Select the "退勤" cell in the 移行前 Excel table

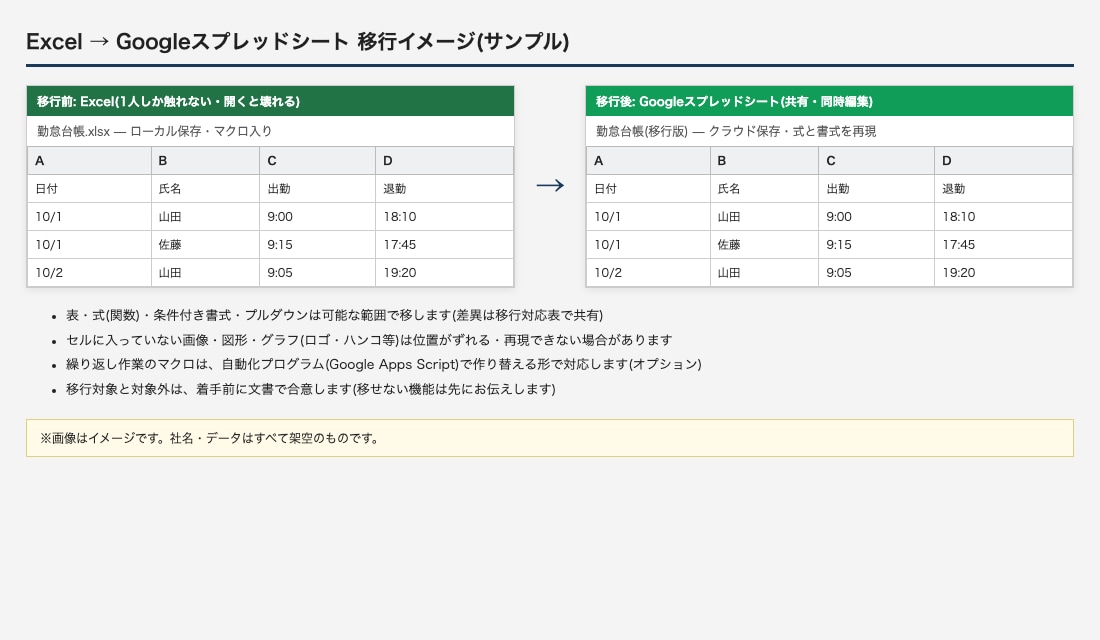(x=445, y=189)
